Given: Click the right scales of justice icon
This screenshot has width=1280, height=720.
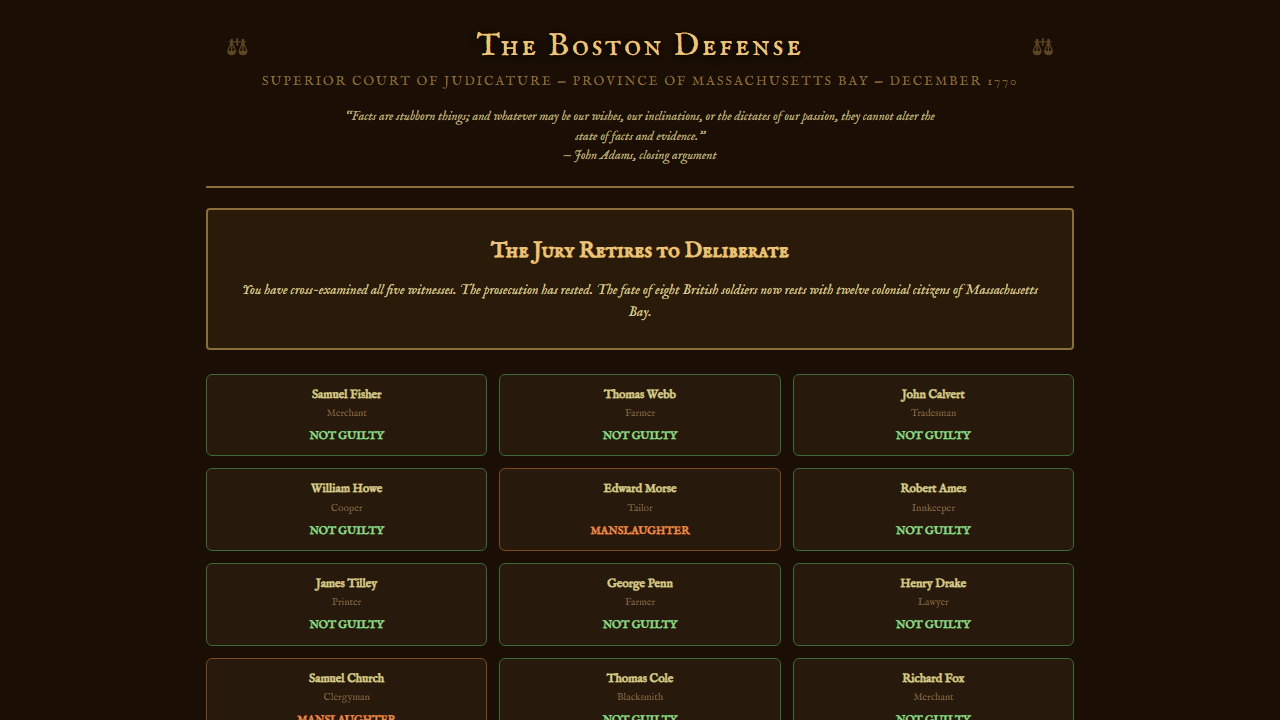Looking at the screenshot, I should [1042, 46].
